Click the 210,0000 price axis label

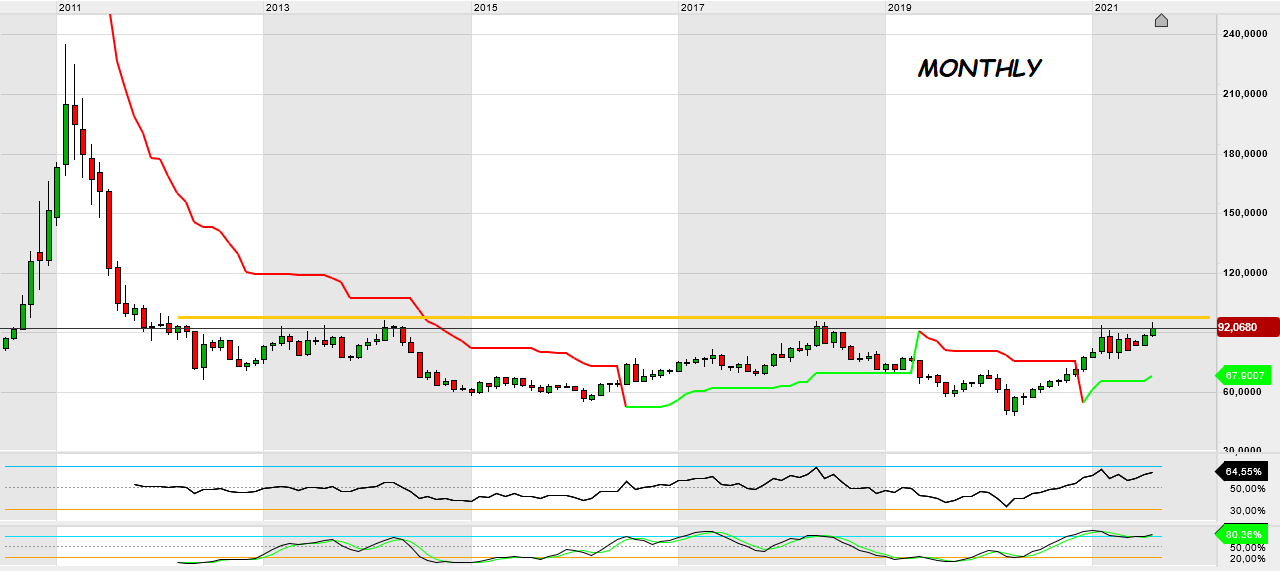pos(1246,94)
